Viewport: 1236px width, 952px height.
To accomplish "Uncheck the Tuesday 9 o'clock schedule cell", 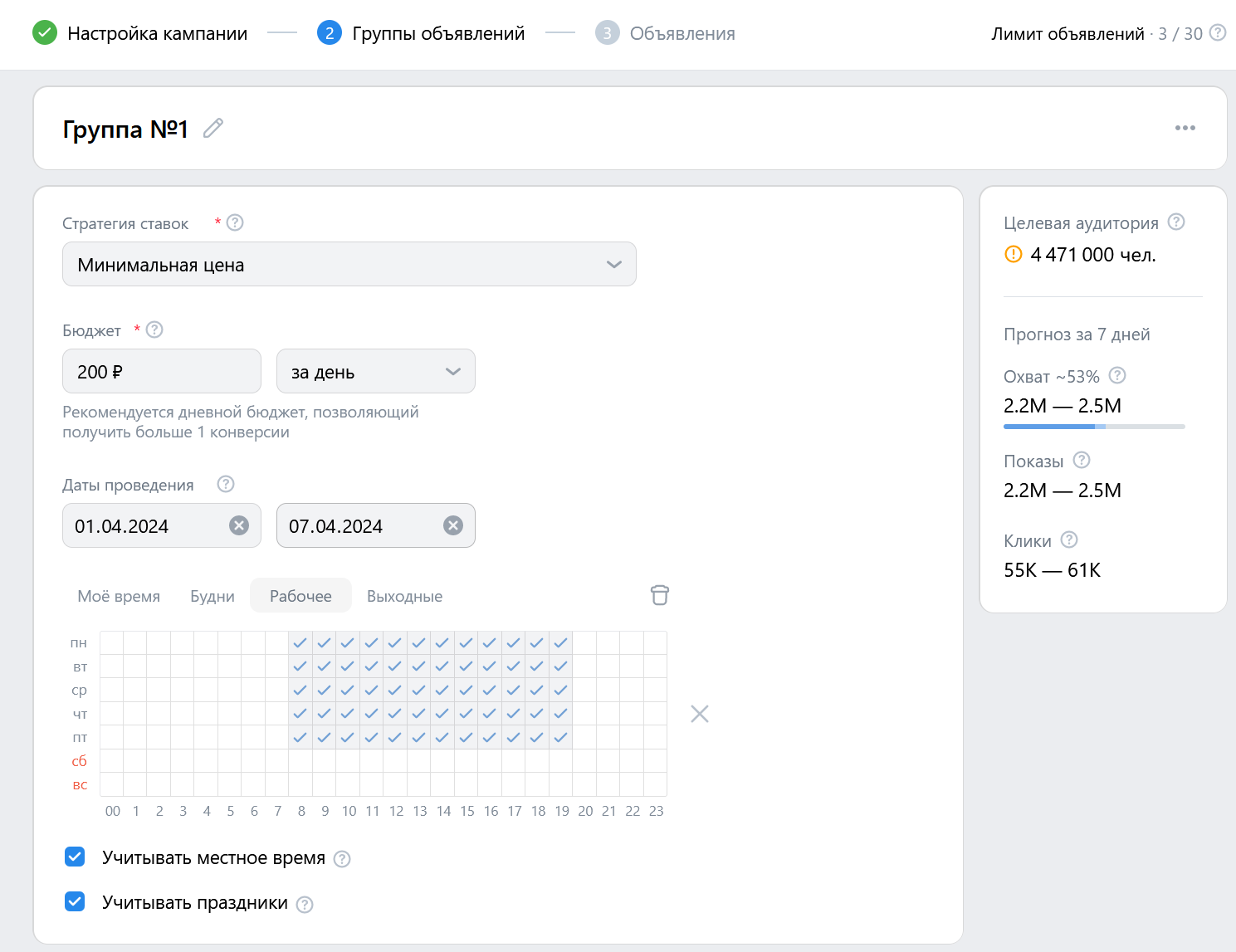I will click(324, 666).
